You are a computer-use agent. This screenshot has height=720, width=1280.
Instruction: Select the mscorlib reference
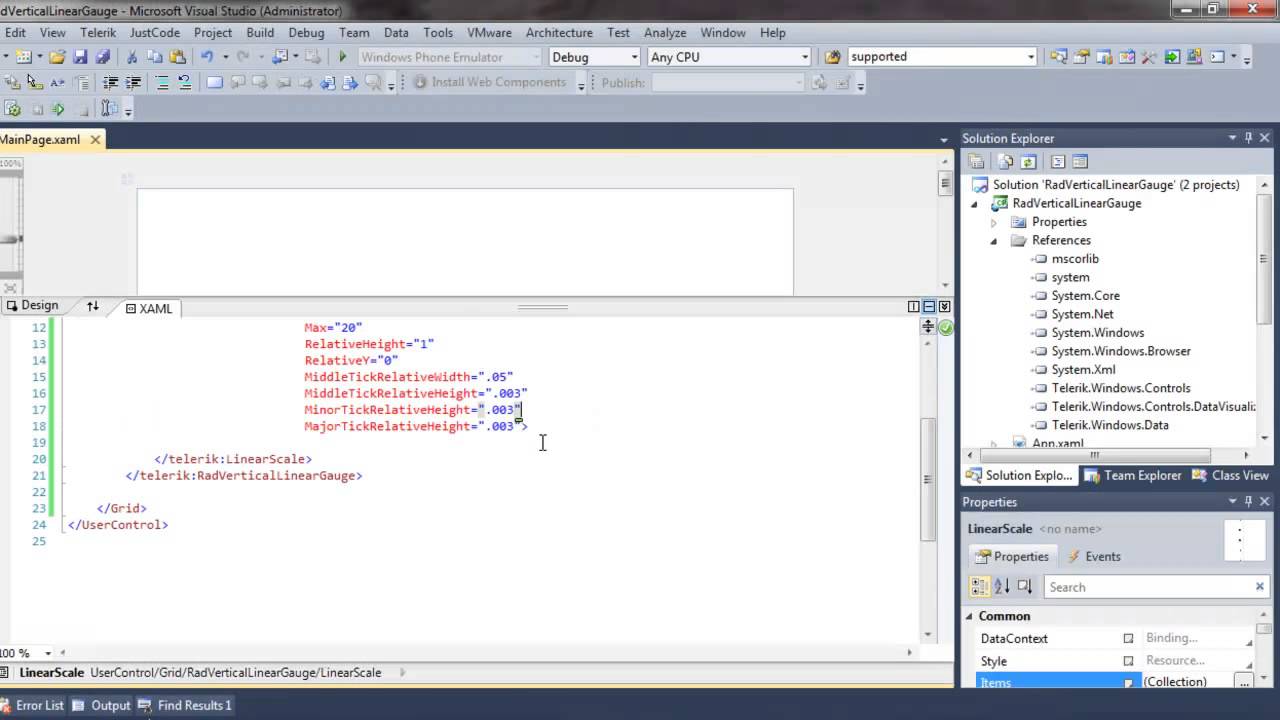(1075, 259)
